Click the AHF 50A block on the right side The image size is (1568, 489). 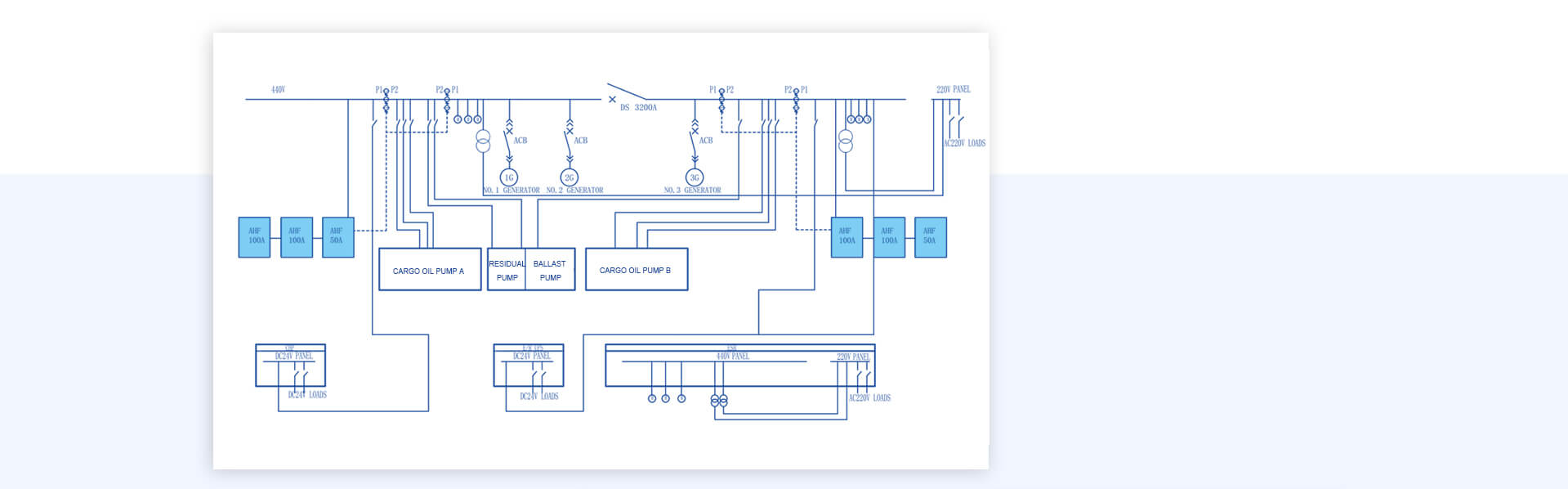(x=931, y=237)
